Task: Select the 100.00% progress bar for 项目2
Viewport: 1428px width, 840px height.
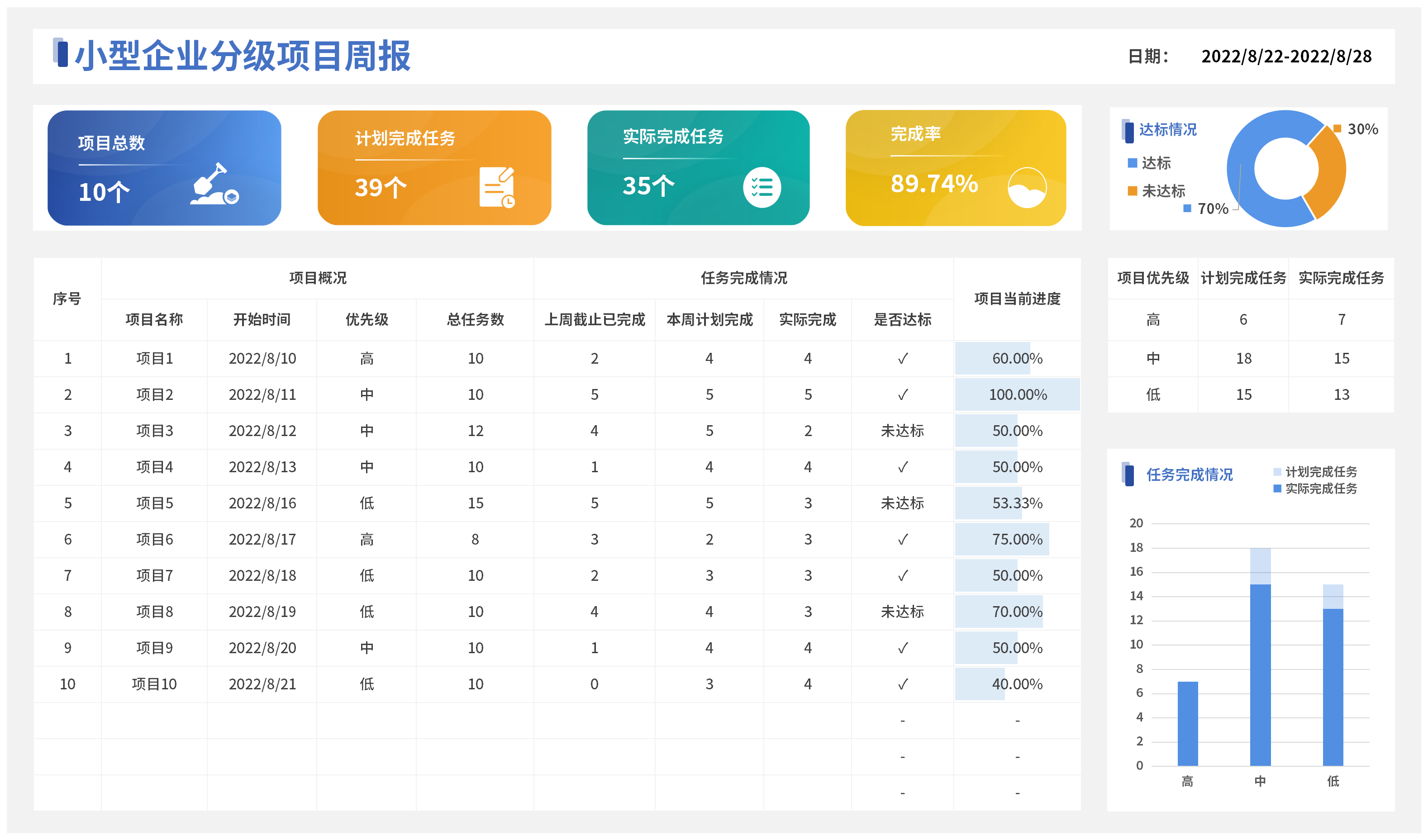Action: click(x=1017, y=395)
